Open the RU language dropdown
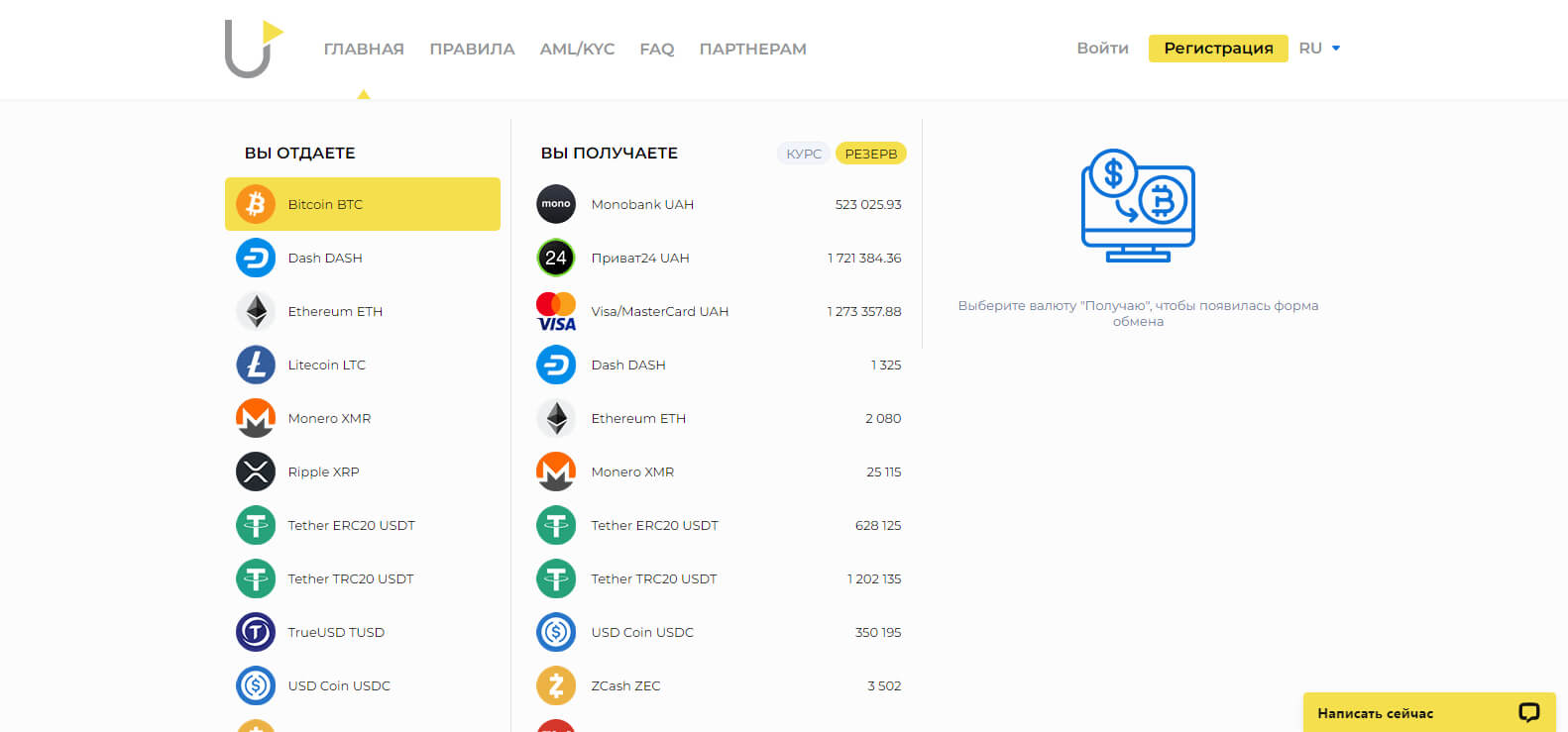Screen dimensions: 1568x732 (x=1319, y=48)
